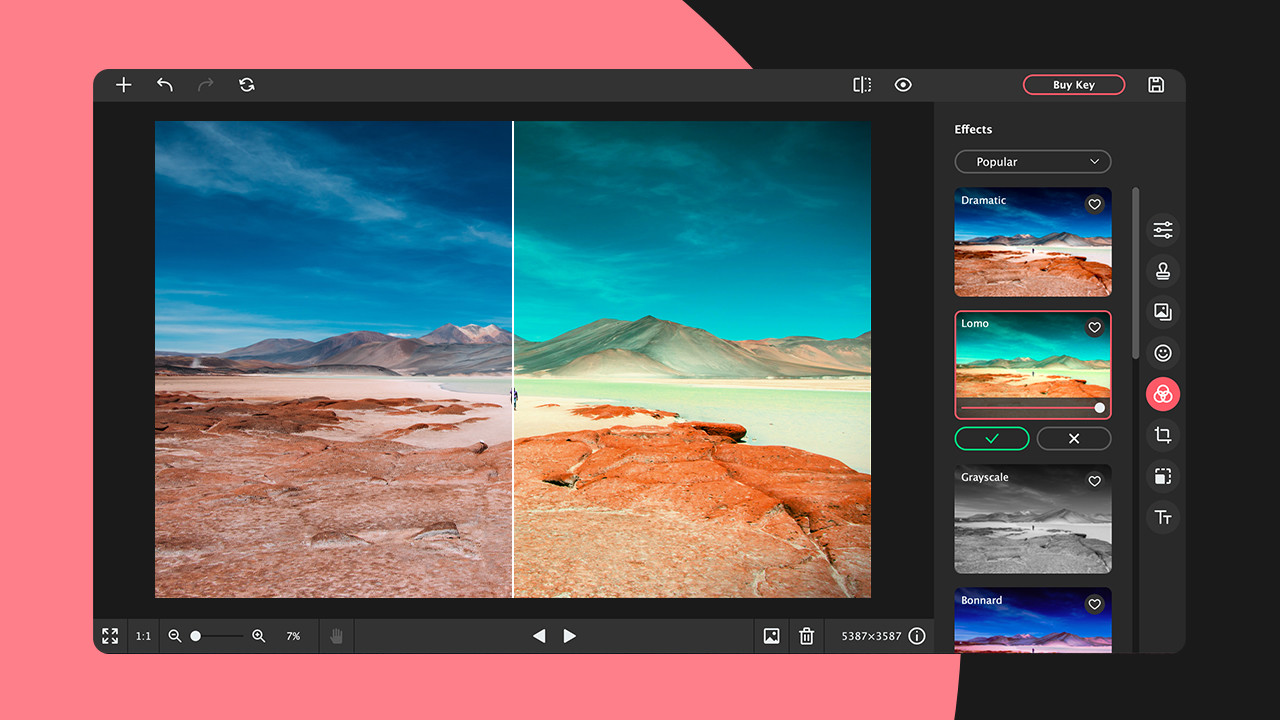Open the Stickers panel with the smiley icon

click(x=1163, y=352)
